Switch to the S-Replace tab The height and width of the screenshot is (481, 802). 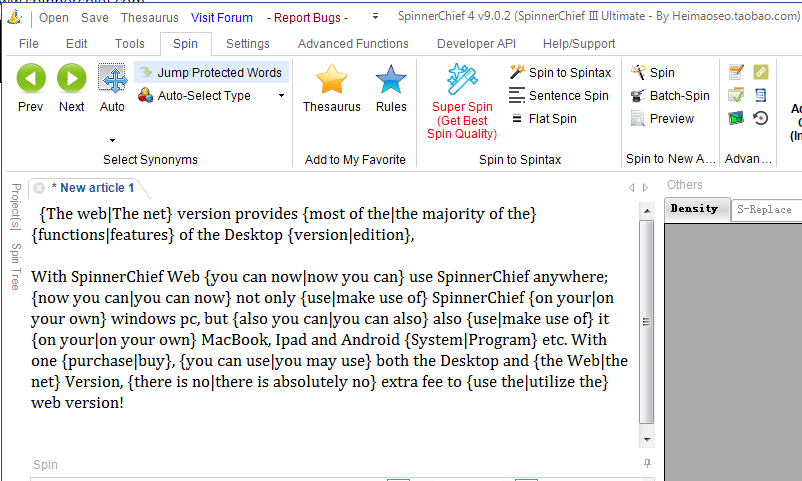tap(766, 210)
